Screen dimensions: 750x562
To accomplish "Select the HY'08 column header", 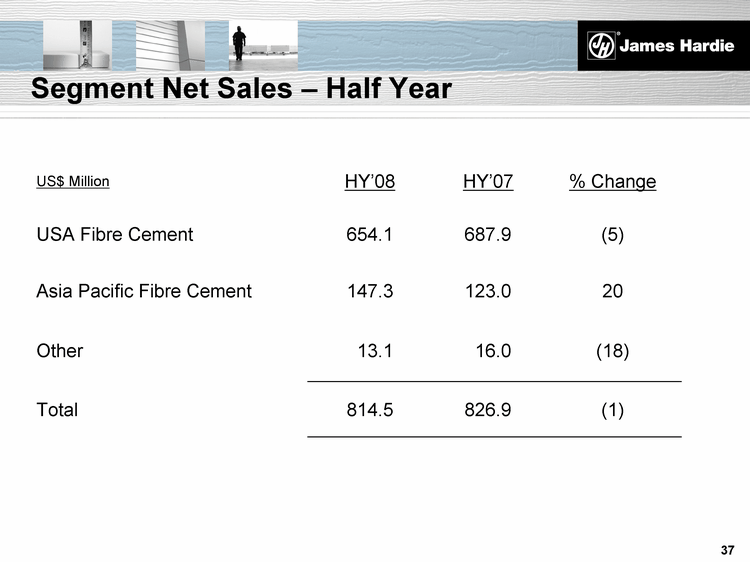I will pos(369,182).
